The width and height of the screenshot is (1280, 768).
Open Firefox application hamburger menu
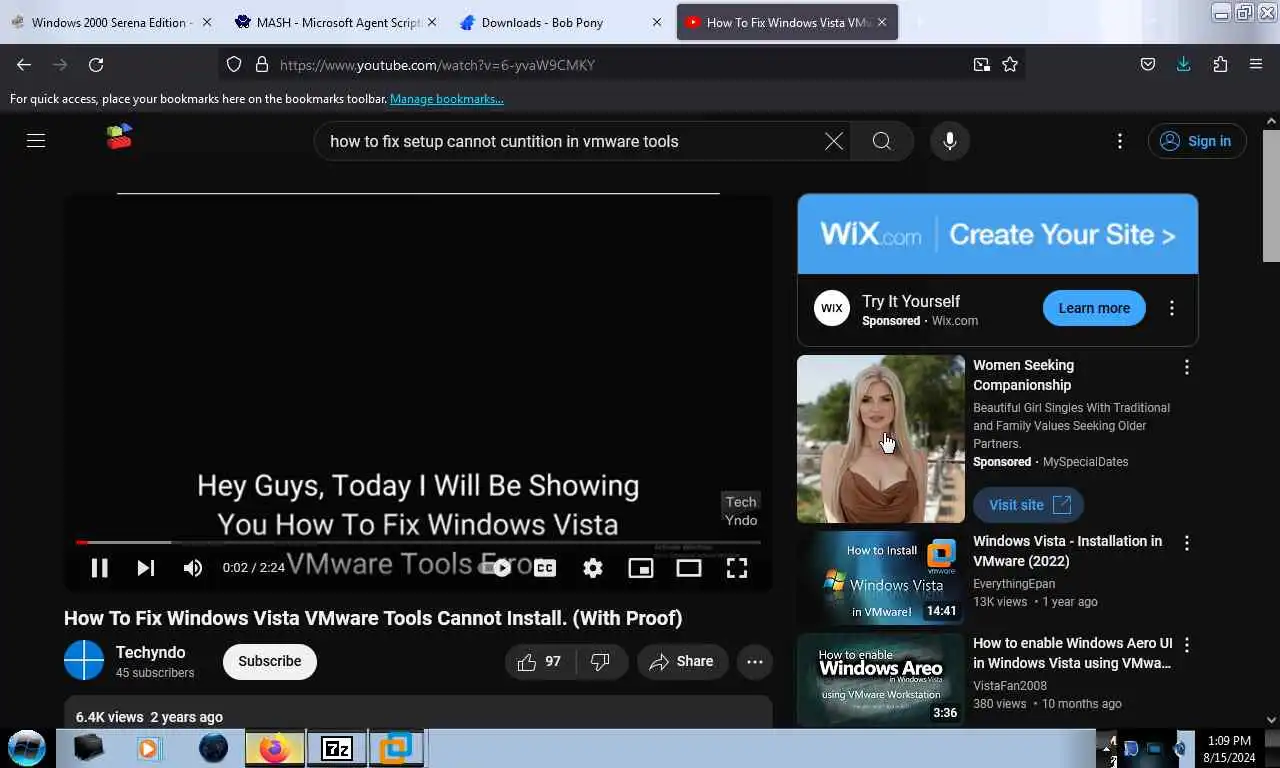coord(1256,64)
